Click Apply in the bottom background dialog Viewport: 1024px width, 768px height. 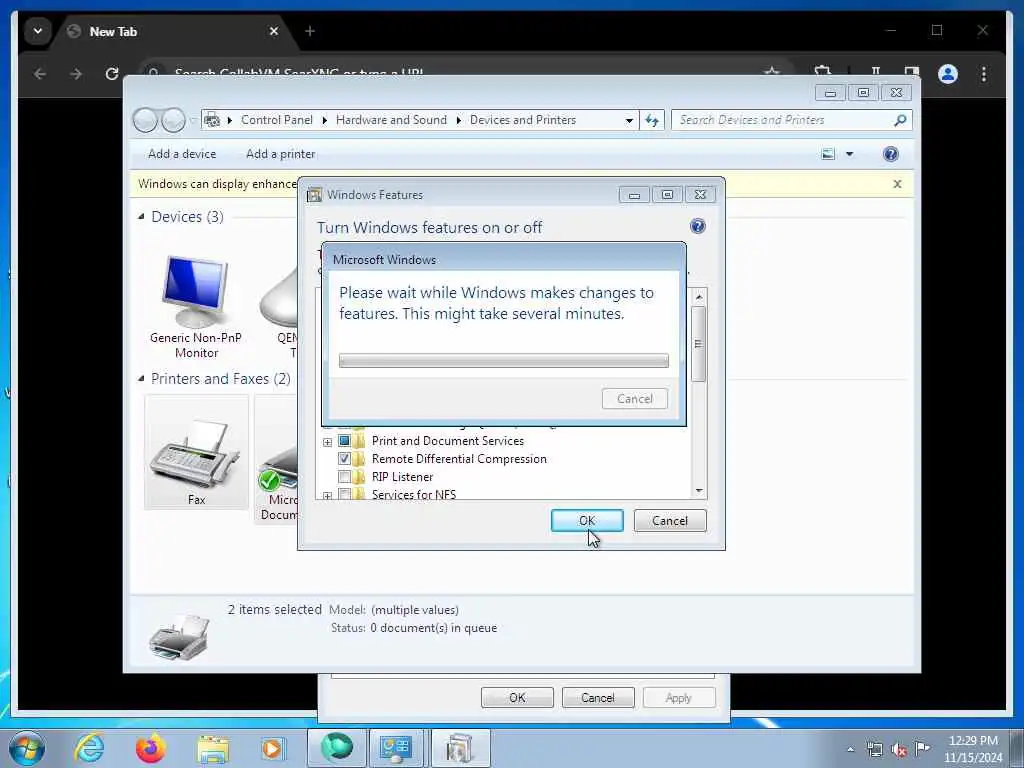pyautogui.click(x=679, y=697)
